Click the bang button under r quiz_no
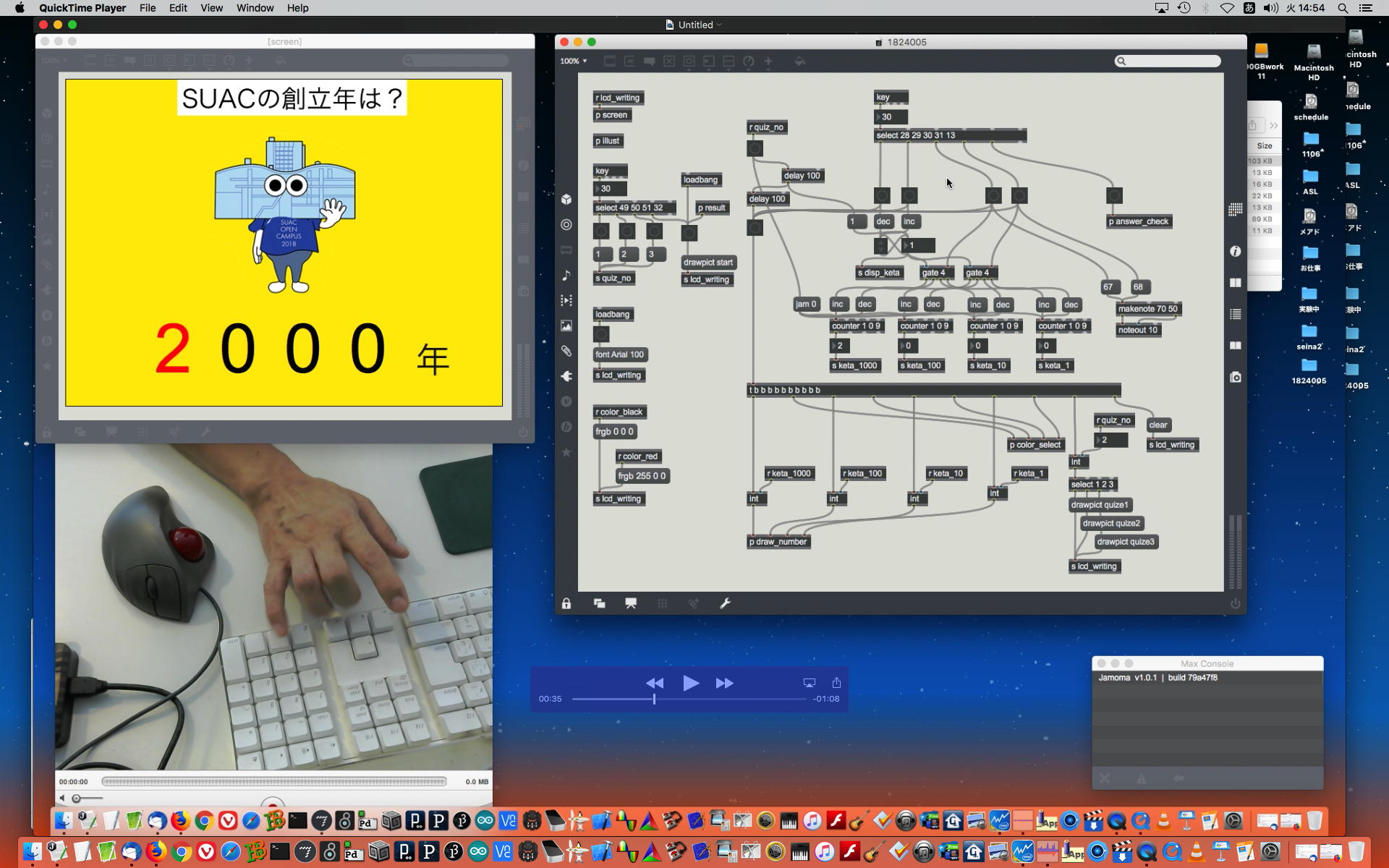 tap(755, 148)
